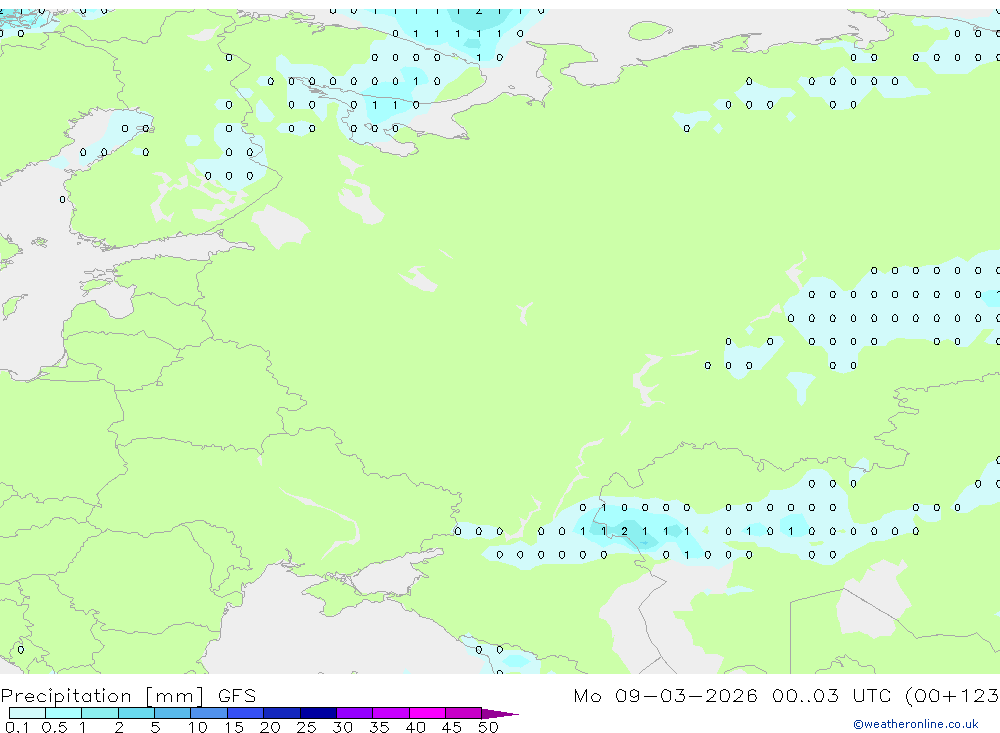The width and height of the screenshot is (1000, 733).
Task: Click the 0.5–1 mm legend swatch
Action: coord(64,713)
